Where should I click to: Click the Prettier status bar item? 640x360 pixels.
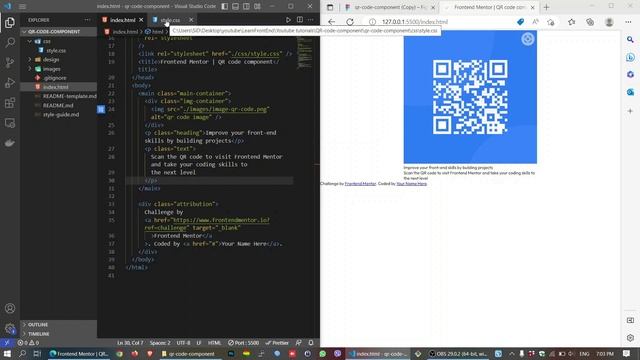pos(277,343)
